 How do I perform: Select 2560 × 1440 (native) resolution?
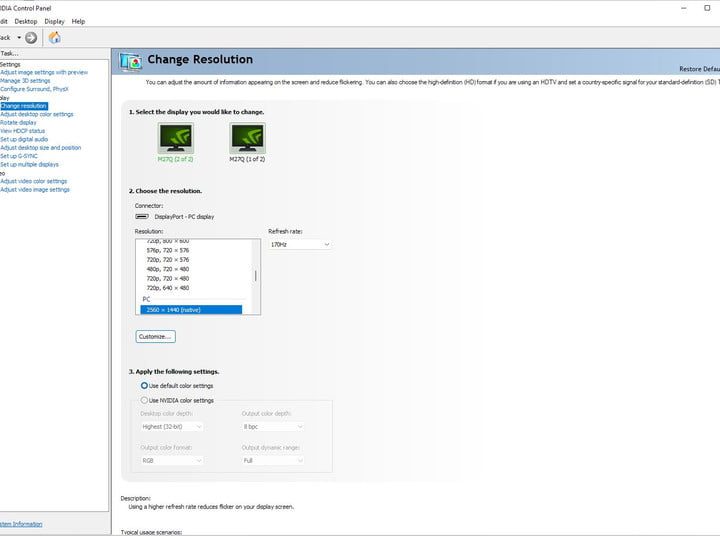(191, 310)
